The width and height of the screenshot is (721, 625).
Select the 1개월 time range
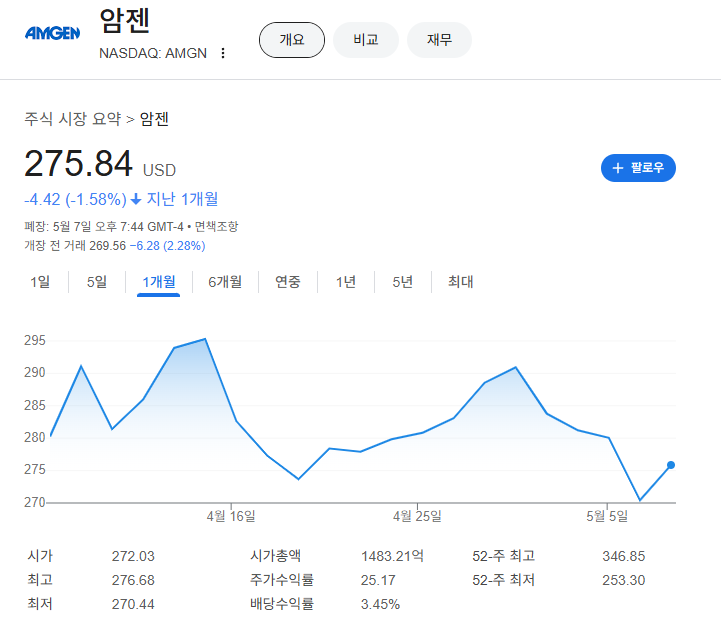[x=159, y=281]
